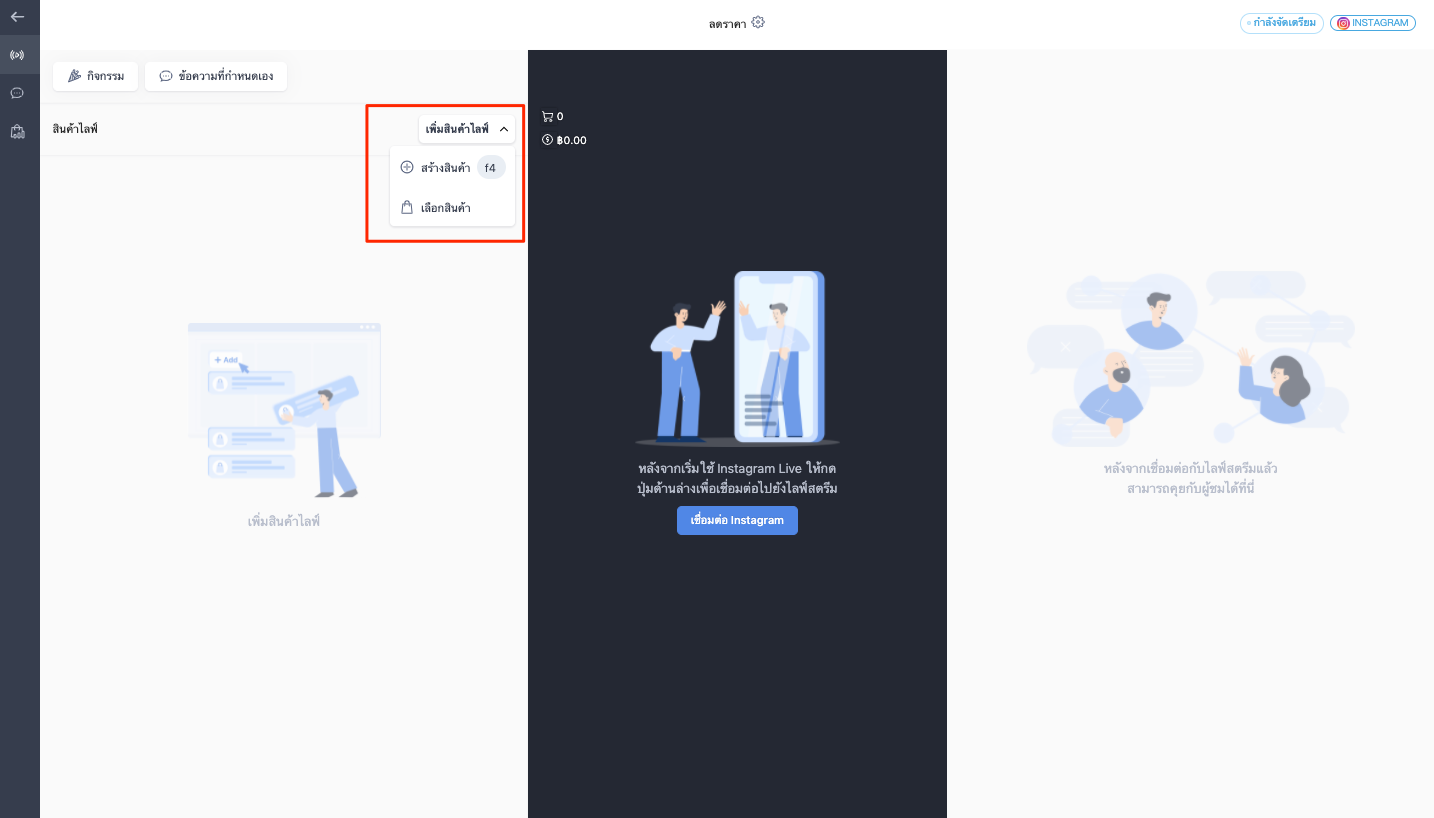
Task: Click the กิจกรรม button
Action: pos(95,76)
